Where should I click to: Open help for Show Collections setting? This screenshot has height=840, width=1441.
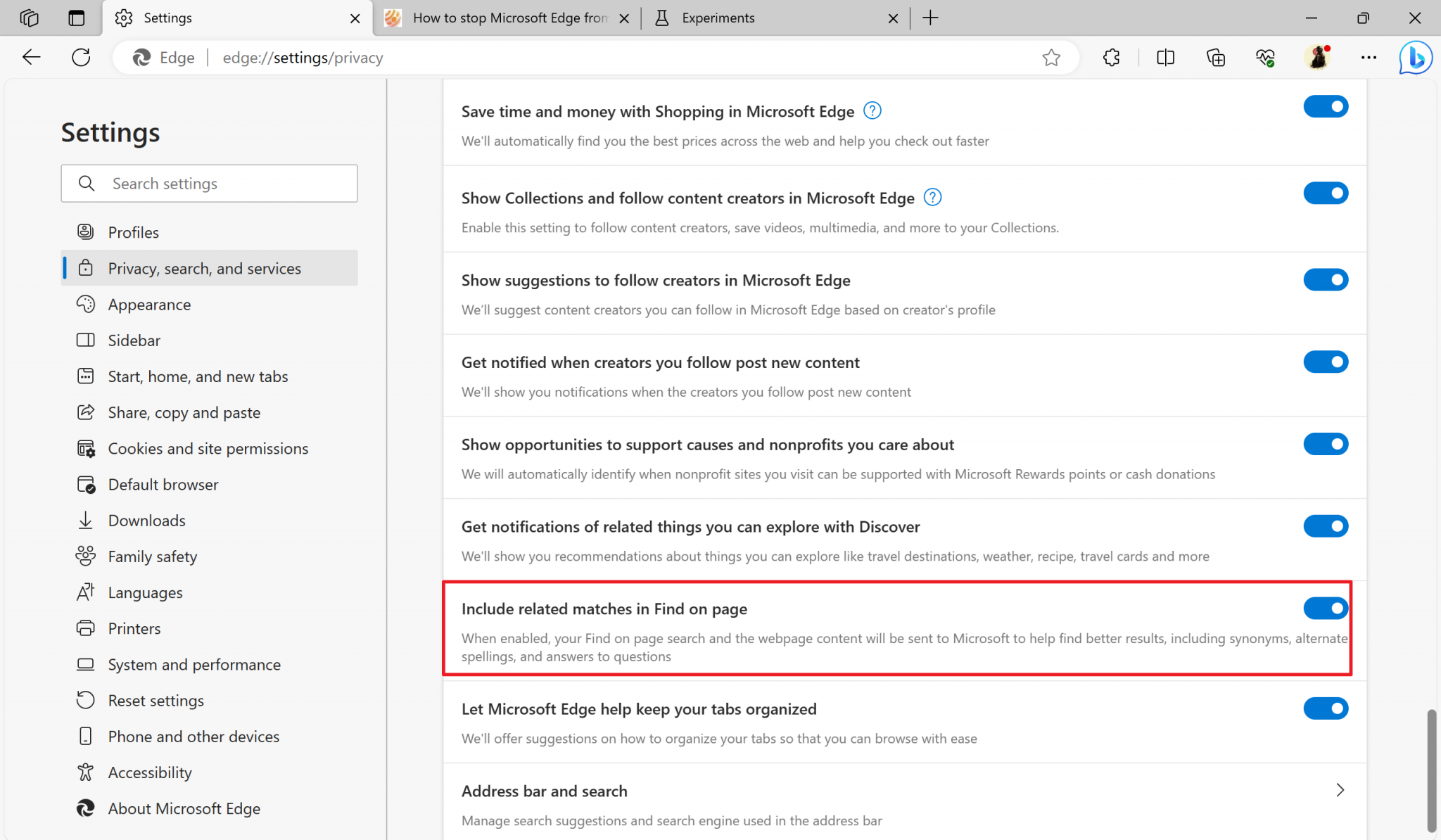(932, 198)
